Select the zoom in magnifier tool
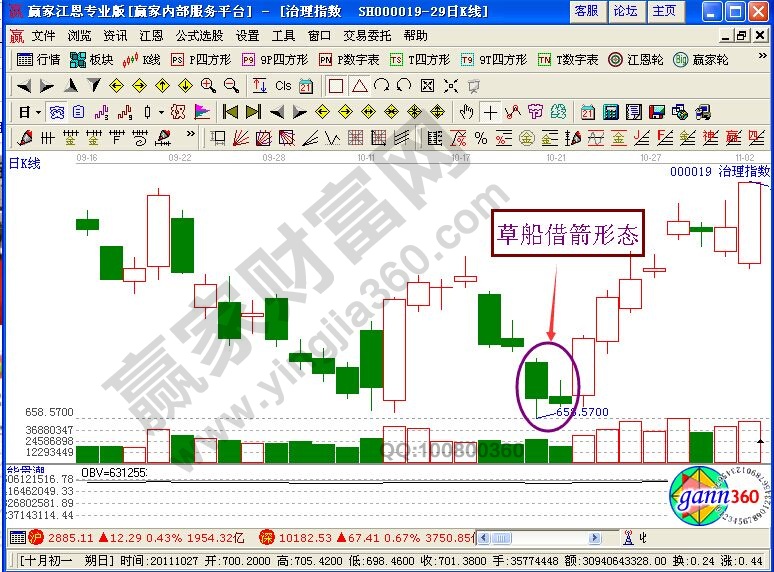This screenshot has width=774, height=572. (x=209, y=86)
